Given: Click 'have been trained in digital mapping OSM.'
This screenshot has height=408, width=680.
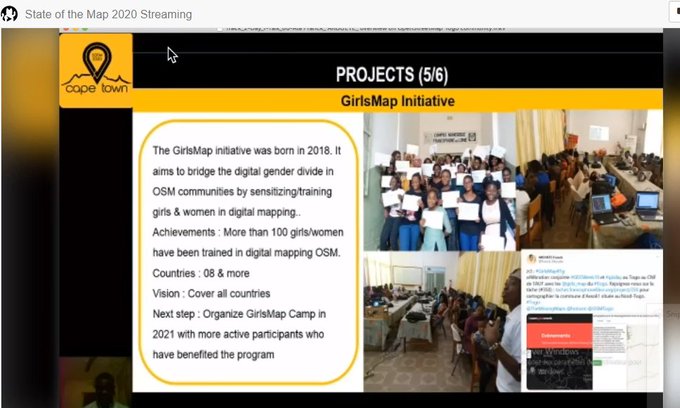Looking at the screenshot, I should (246, 253).
